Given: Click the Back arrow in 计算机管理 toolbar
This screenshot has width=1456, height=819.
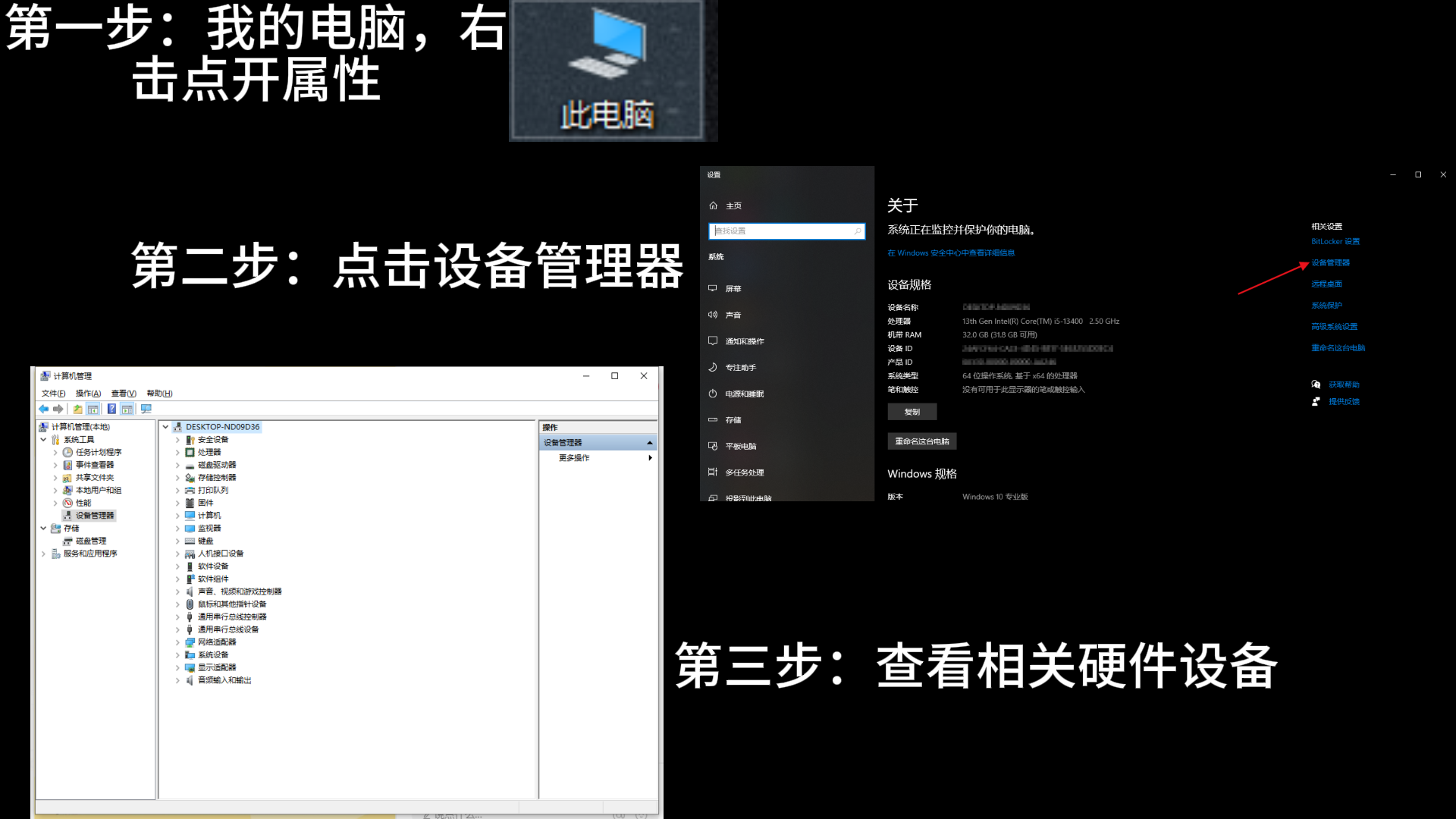Looking at the screenshot, I should (x=44, y=409).
